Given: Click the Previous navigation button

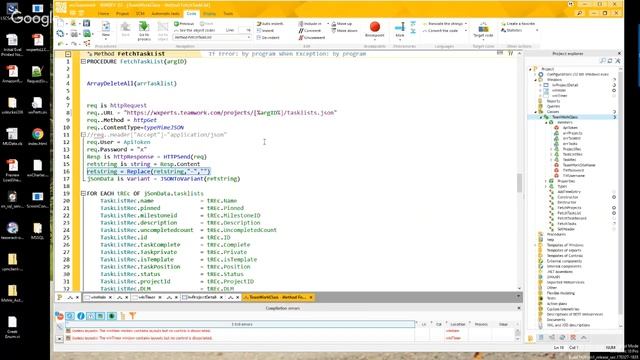Looking at the screenshot, I should [x=184, y=24].
